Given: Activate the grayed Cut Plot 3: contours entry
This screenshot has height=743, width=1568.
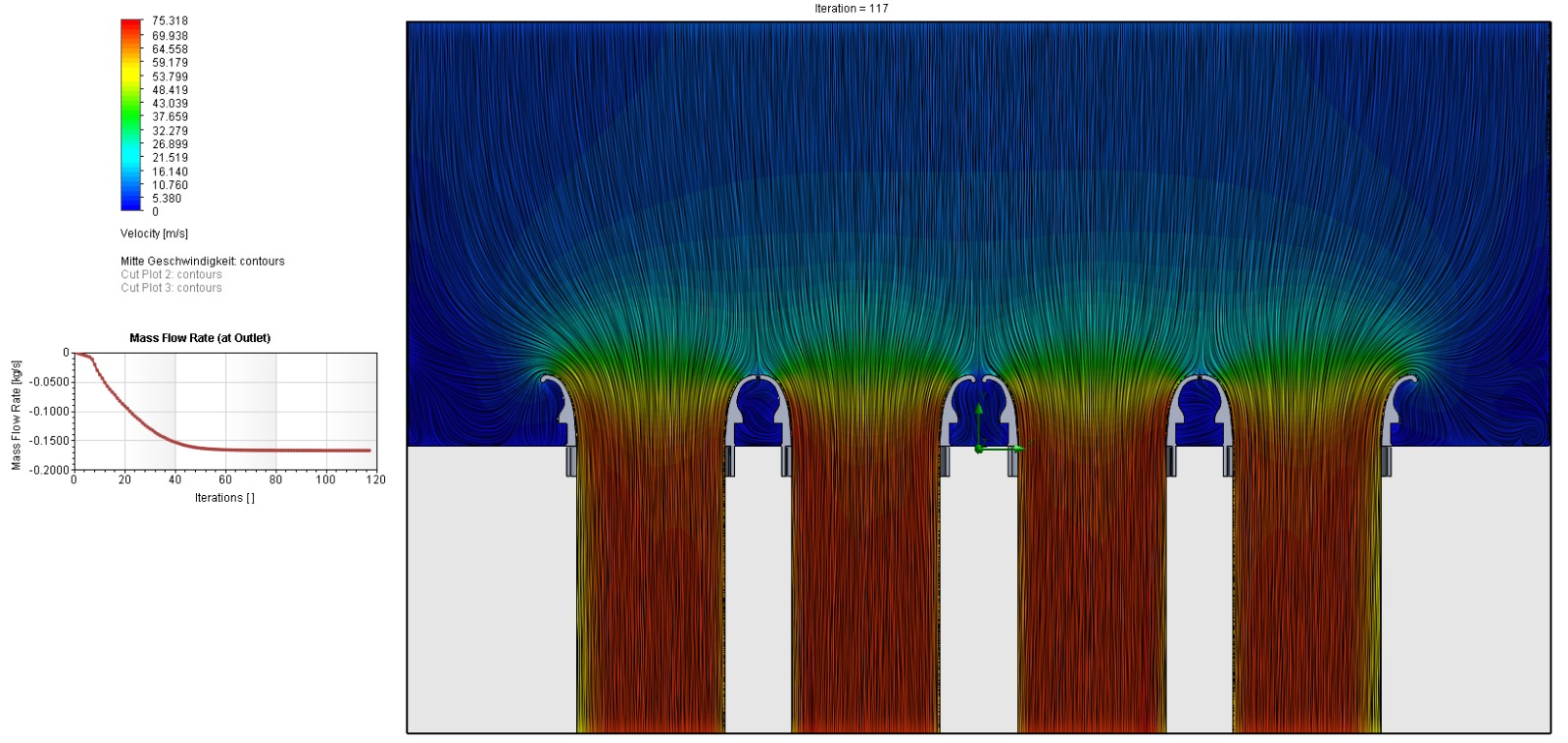Looking at the screenshot, I should coord(171,288).
